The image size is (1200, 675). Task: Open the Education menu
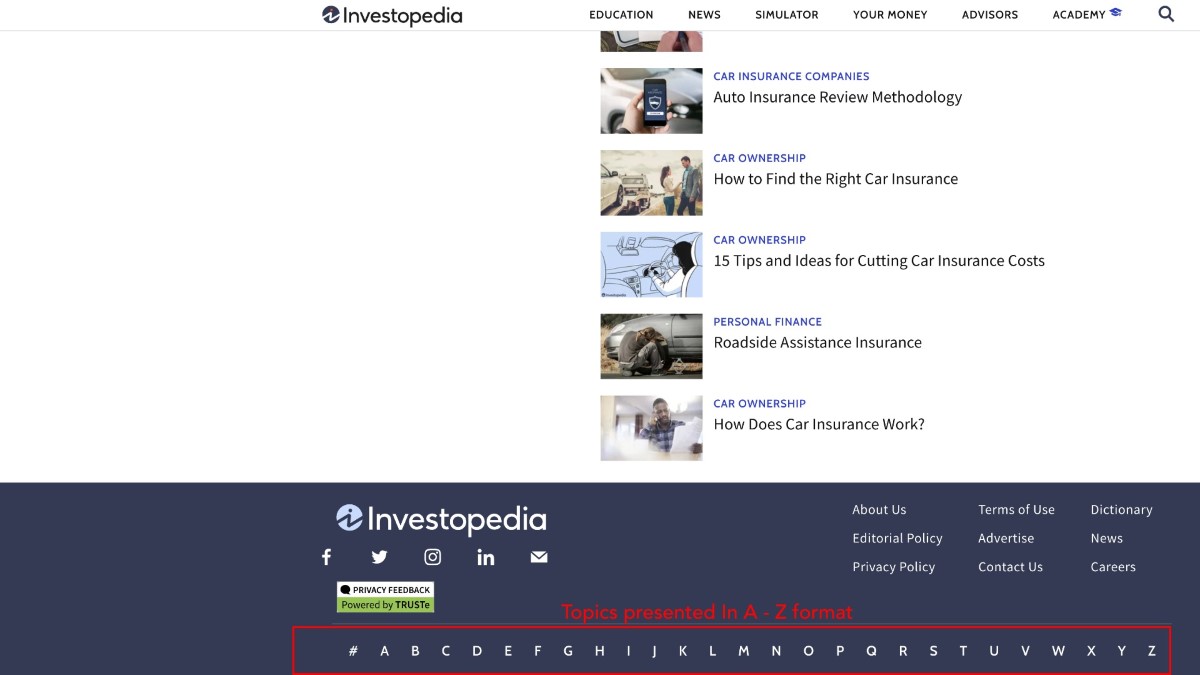tap(621, 15)
